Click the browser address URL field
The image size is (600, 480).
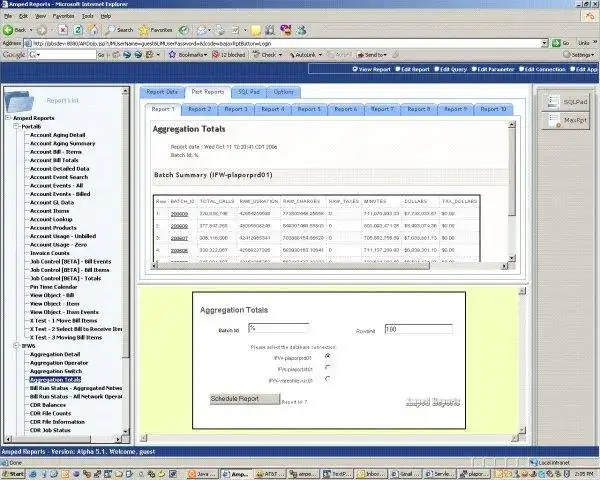coord(283,43)
